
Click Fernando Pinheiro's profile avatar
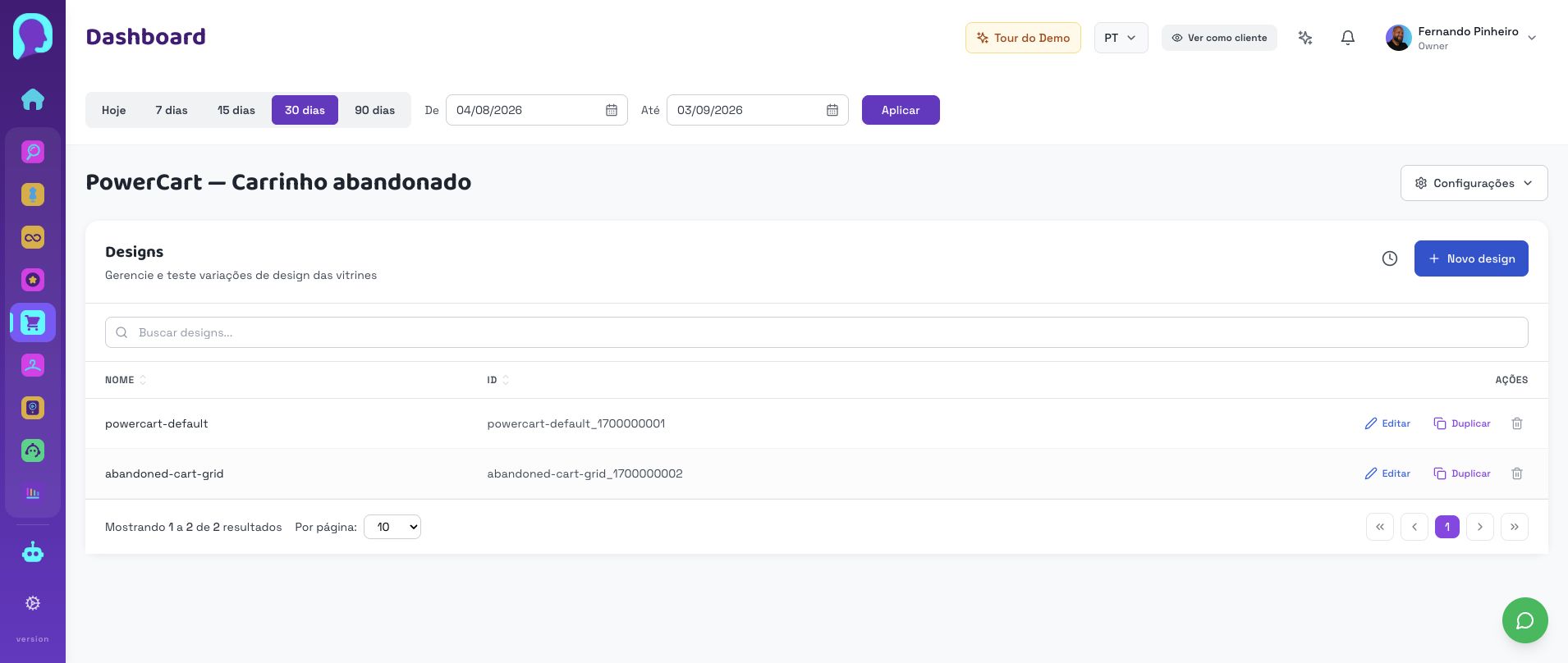pyautogui.click(x=1399, y=38)
